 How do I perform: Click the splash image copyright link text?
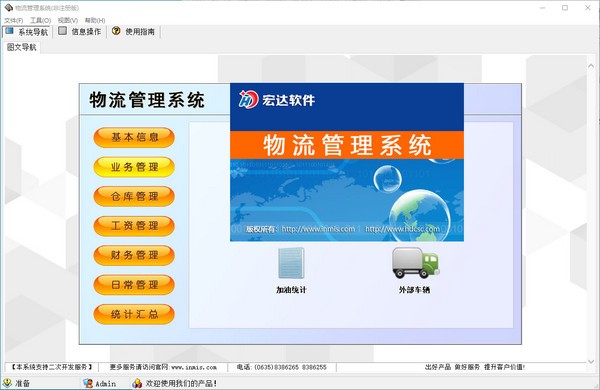(343, 229)
